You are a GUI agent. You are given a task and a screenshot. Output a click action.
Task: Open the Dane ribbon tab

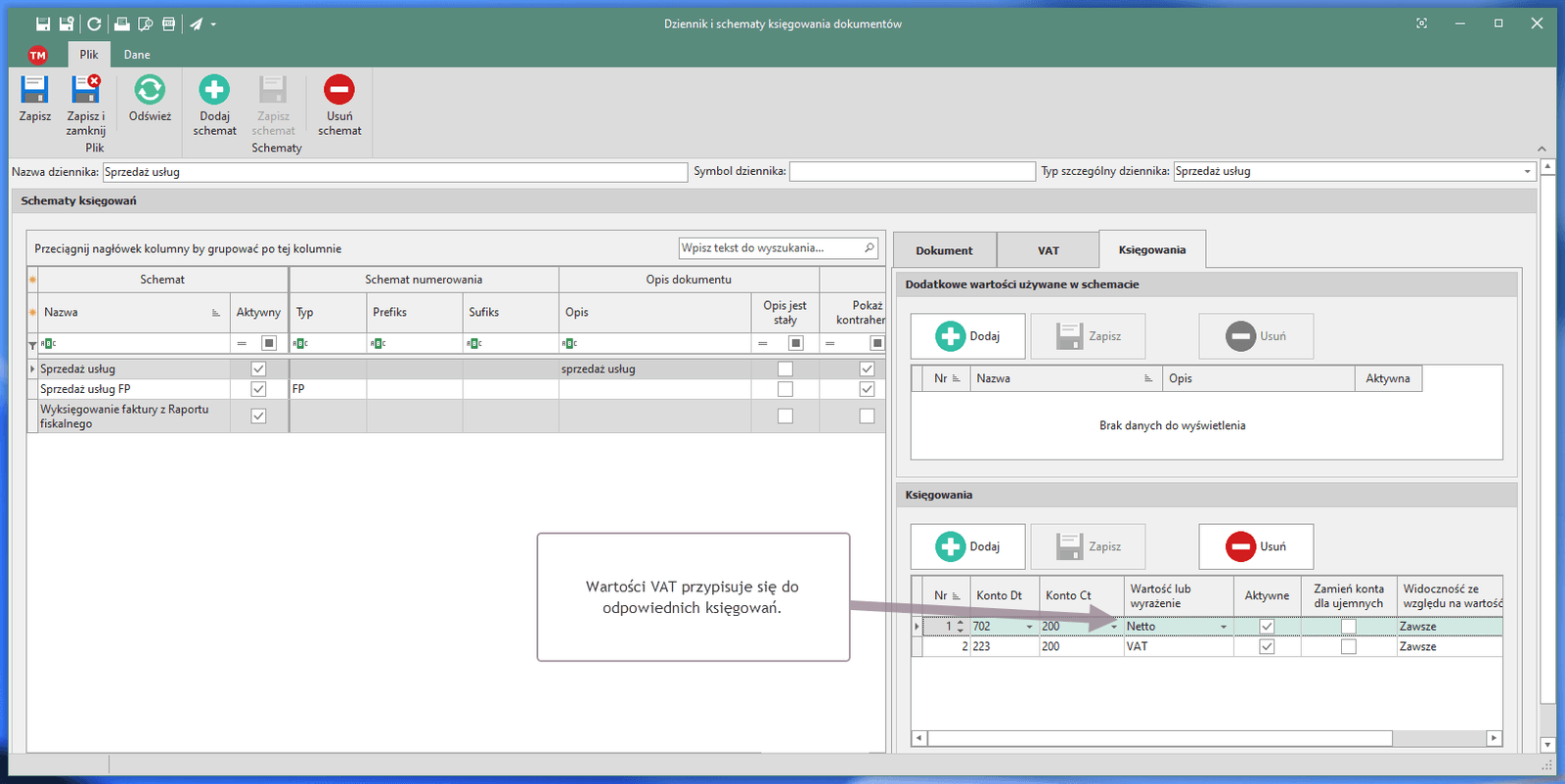pyautogui.click(x=137, y=55)
